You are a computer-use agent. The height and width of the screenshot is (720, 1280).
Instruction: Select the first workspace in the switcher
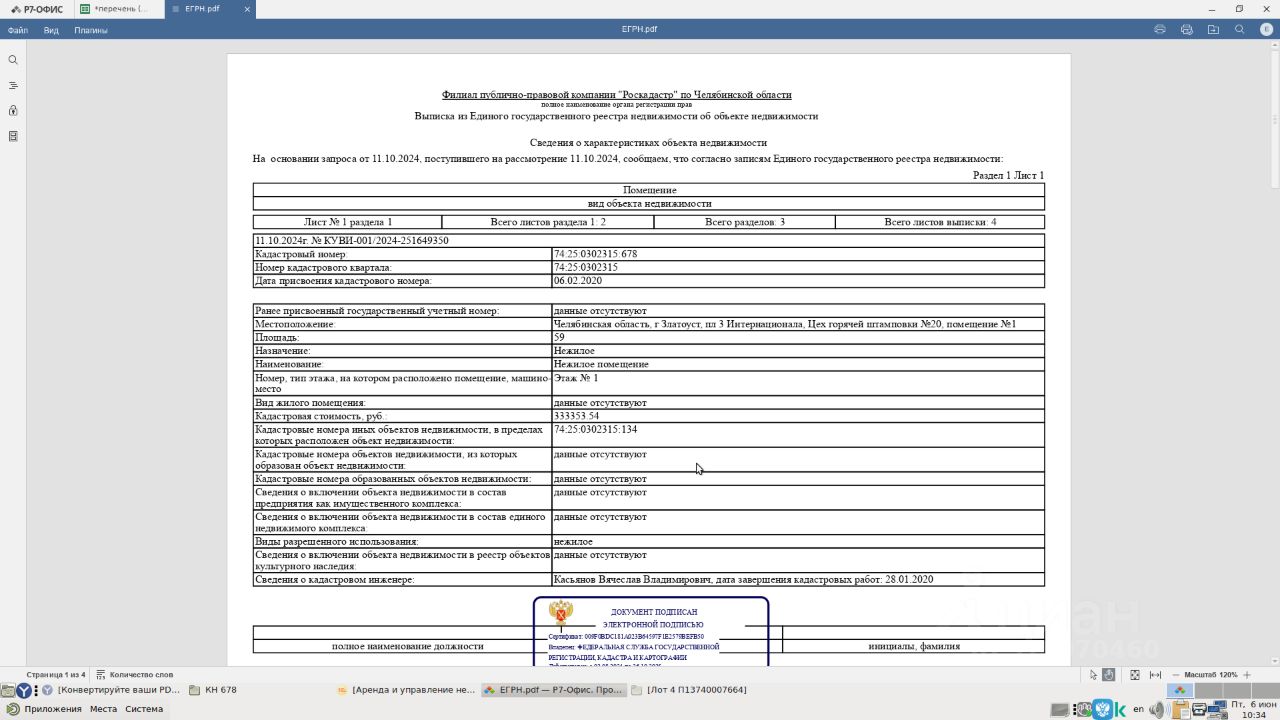click(1180, 690)
